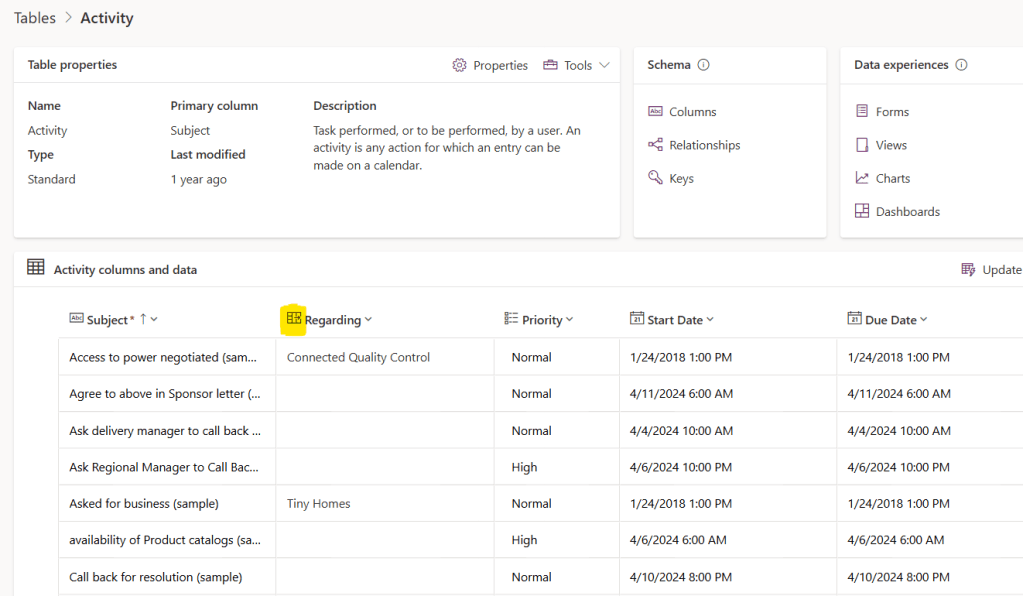Open Relationships in the Schema panel

click(703, 144)
